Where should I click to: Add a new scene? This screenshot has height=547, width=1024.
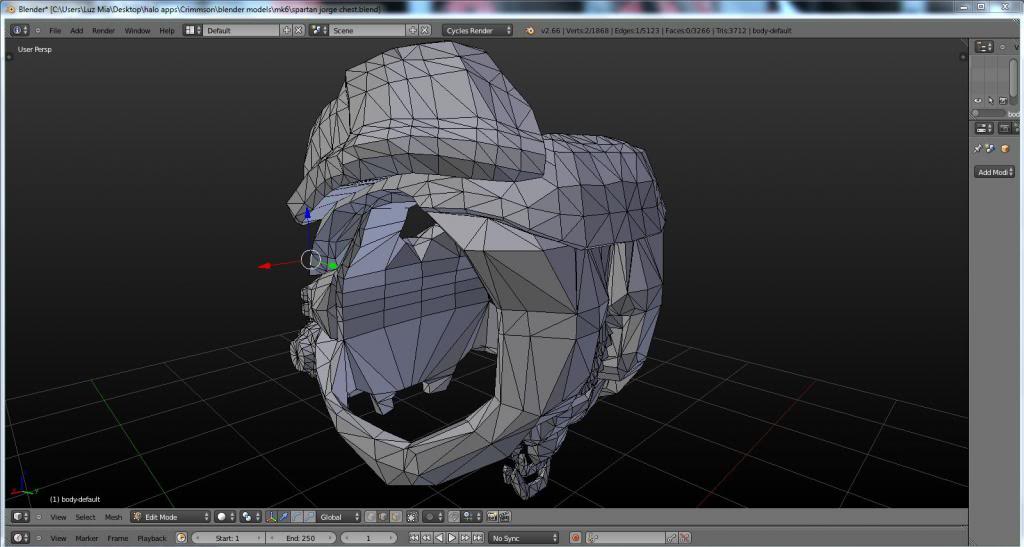413,31
